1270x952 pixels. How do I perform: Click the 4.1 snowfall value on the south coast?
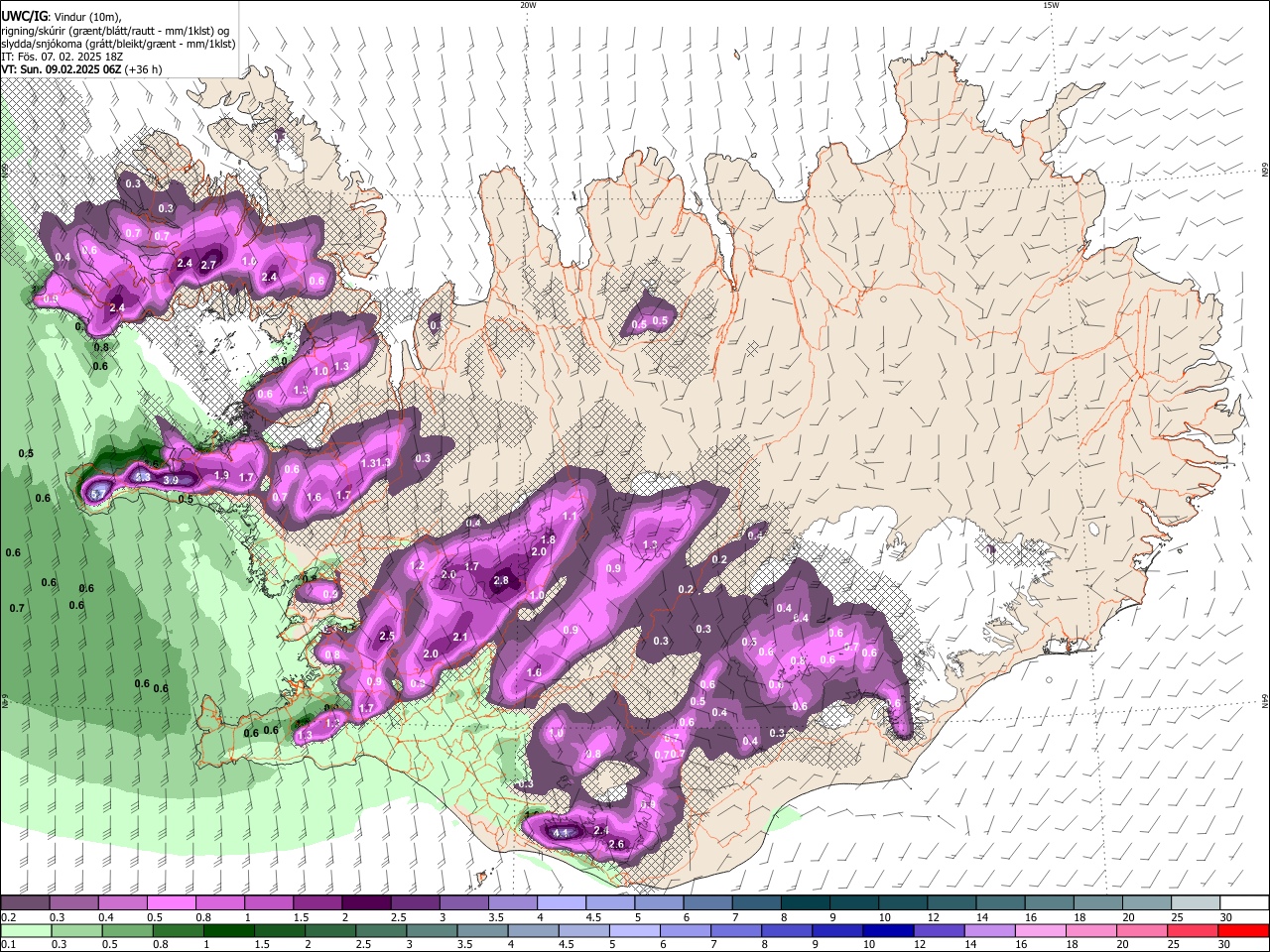pyautogui.click(x=561, y=834)
